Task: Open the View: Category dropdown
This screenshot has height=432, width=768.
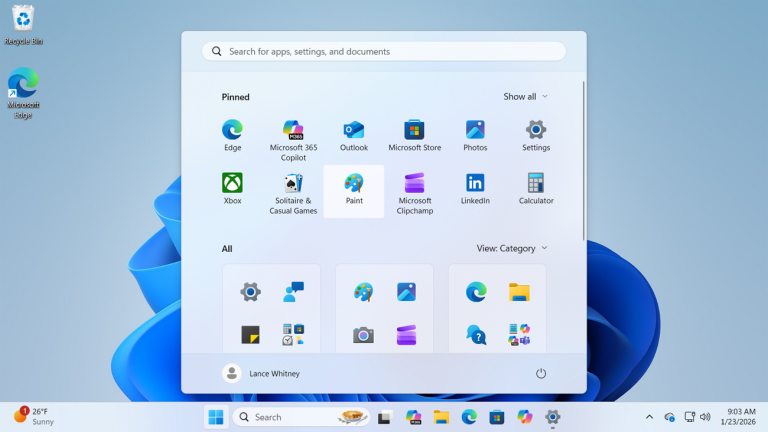Action: click(512, 248)
